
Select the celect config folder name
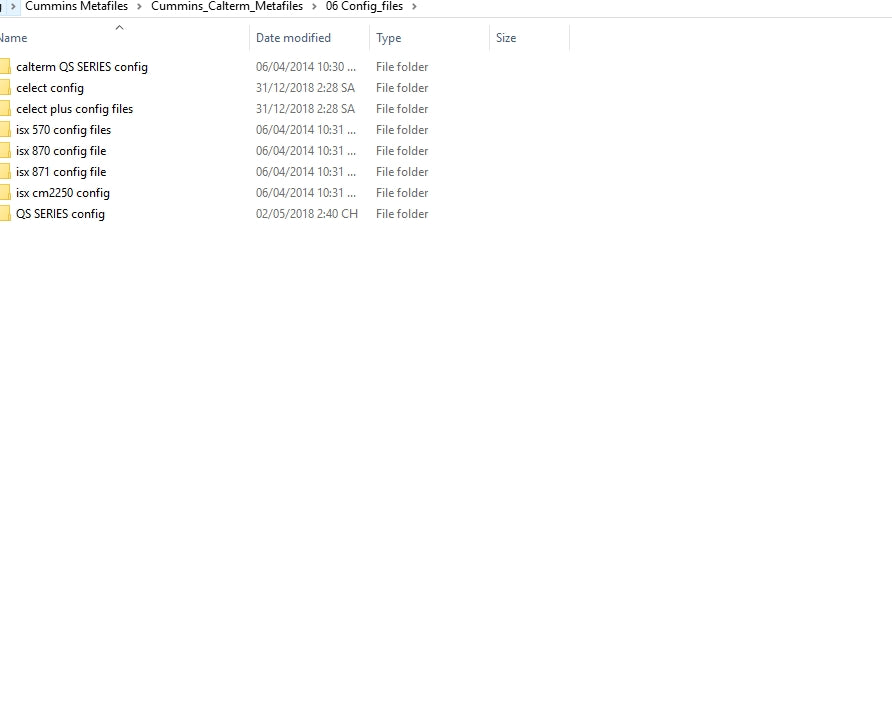point(49,87)
